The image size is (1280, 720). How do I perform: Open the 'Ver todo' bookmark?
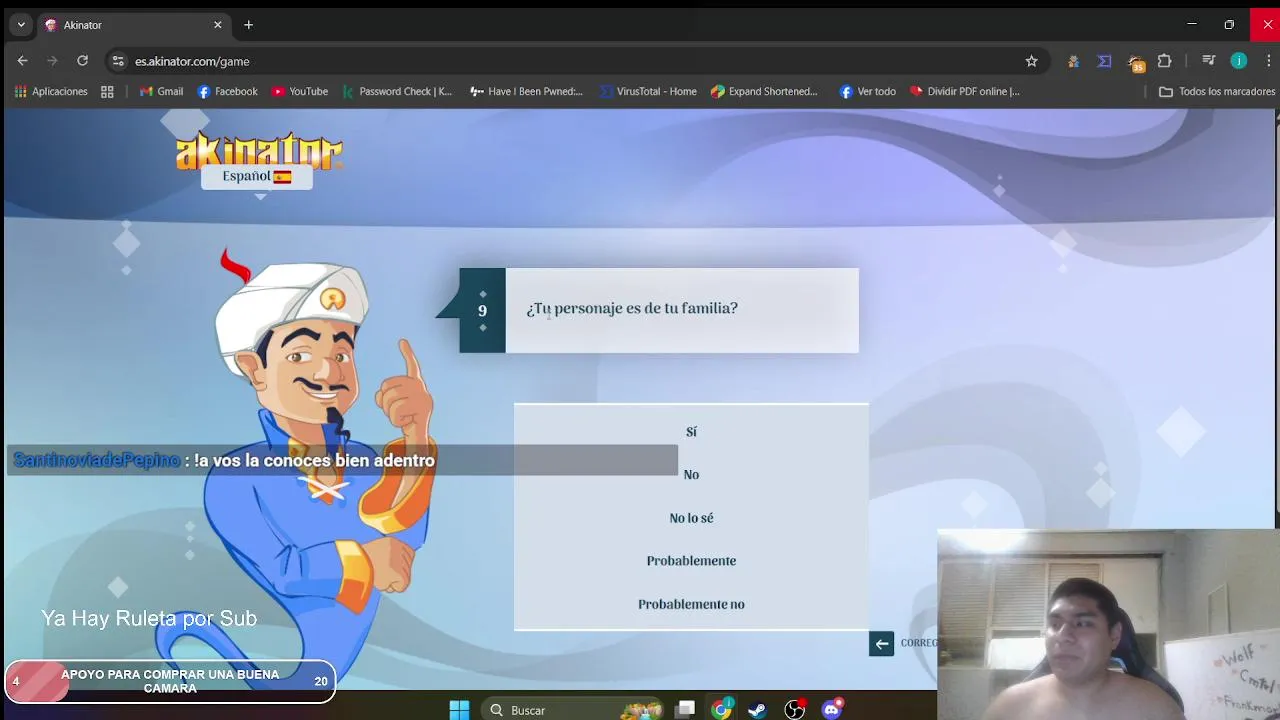coord(867,91)
